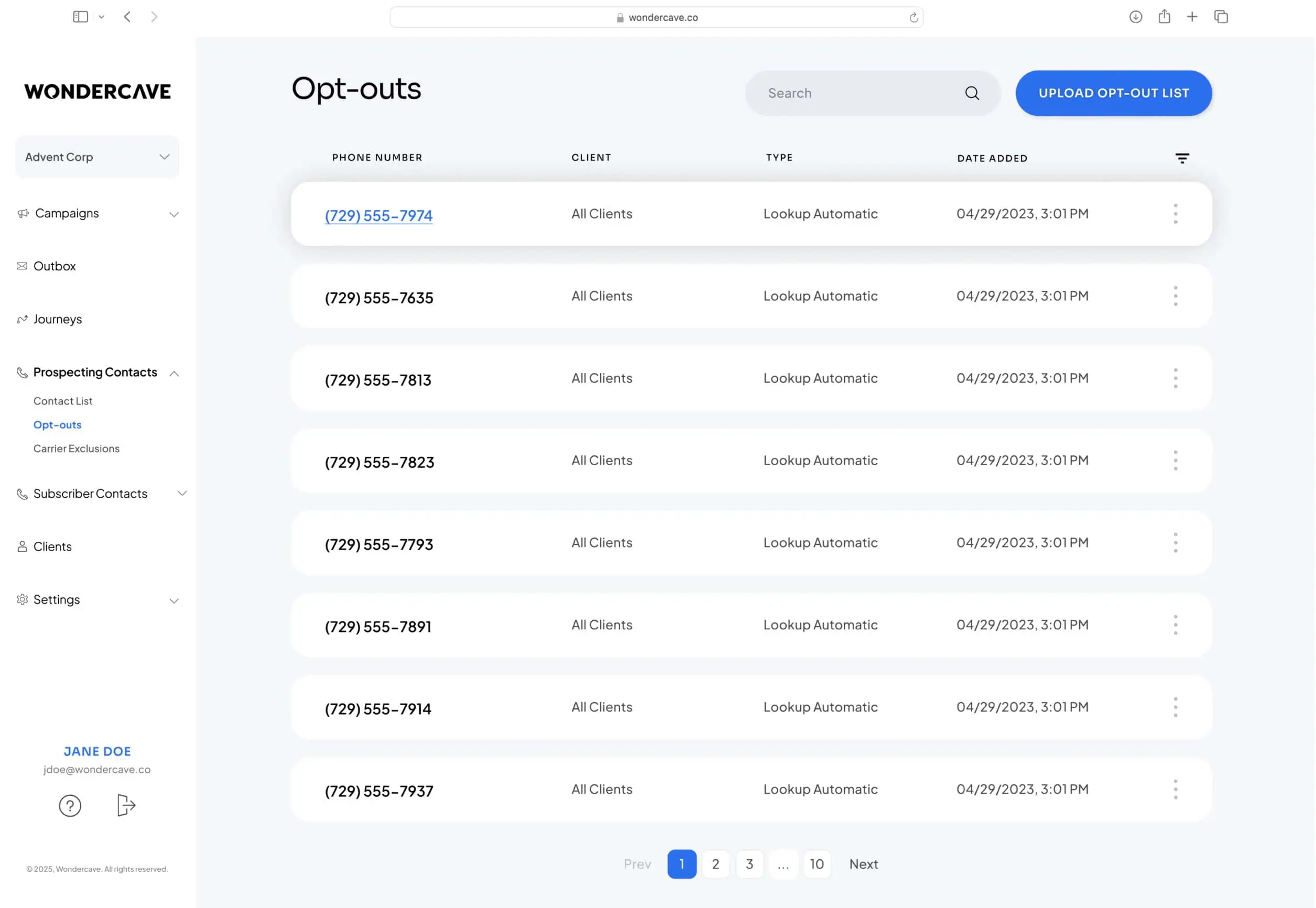Expand the Subscriber Contacts chevron
The height and width of the screenshot is (908, 1316).
[182, 493]
